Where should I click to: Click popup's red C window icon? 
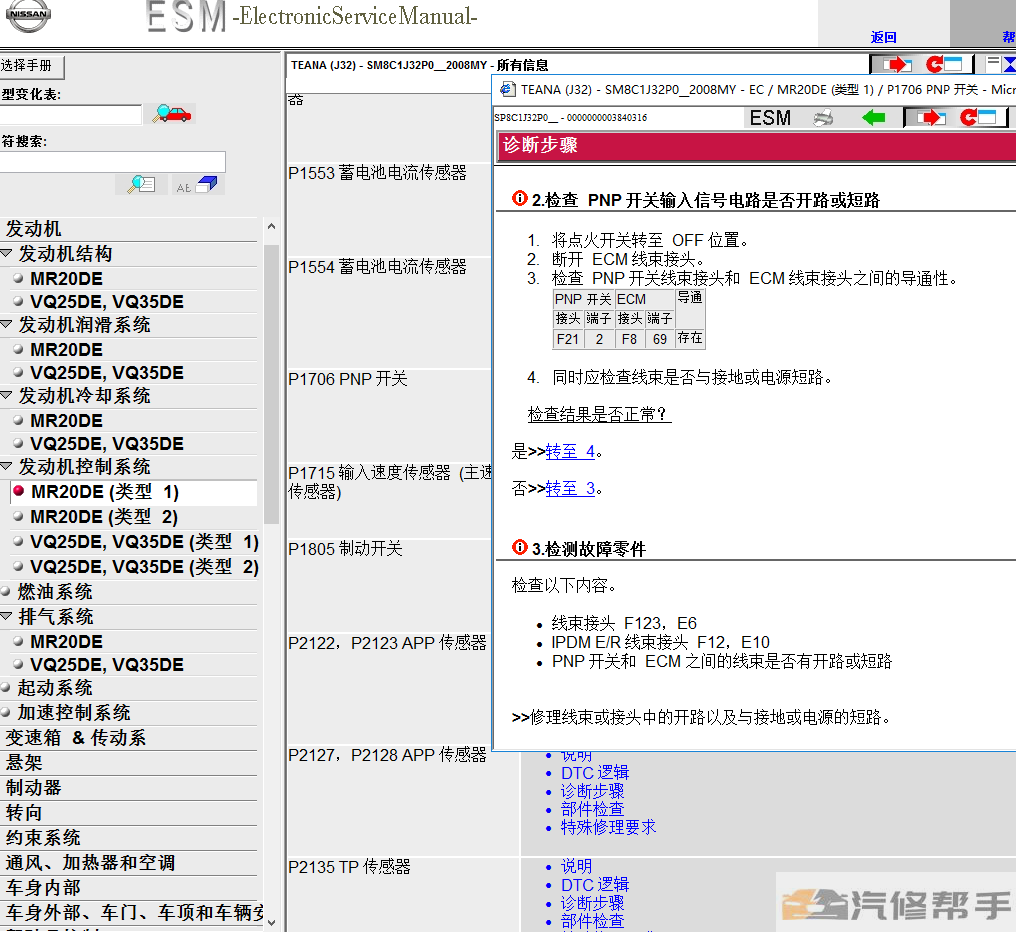(978, 117)
